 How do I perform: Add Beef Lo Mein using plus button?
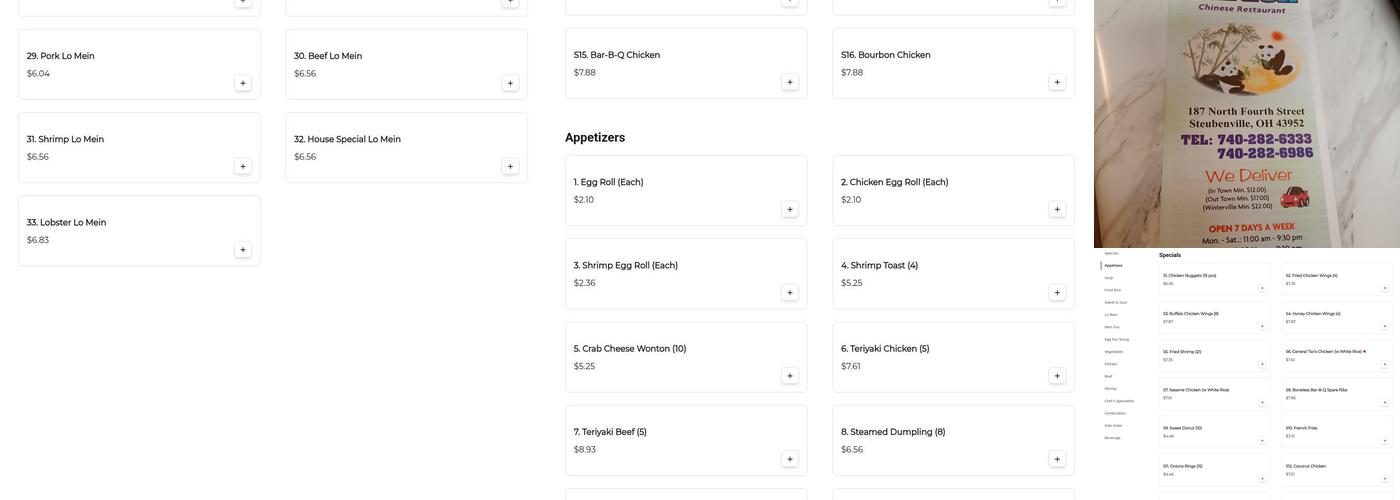[510, 83]
